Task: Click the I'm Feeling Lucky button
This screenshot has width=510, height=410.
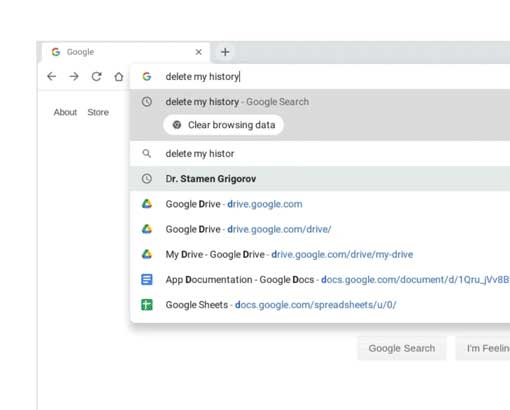Action: click(483, 348)
